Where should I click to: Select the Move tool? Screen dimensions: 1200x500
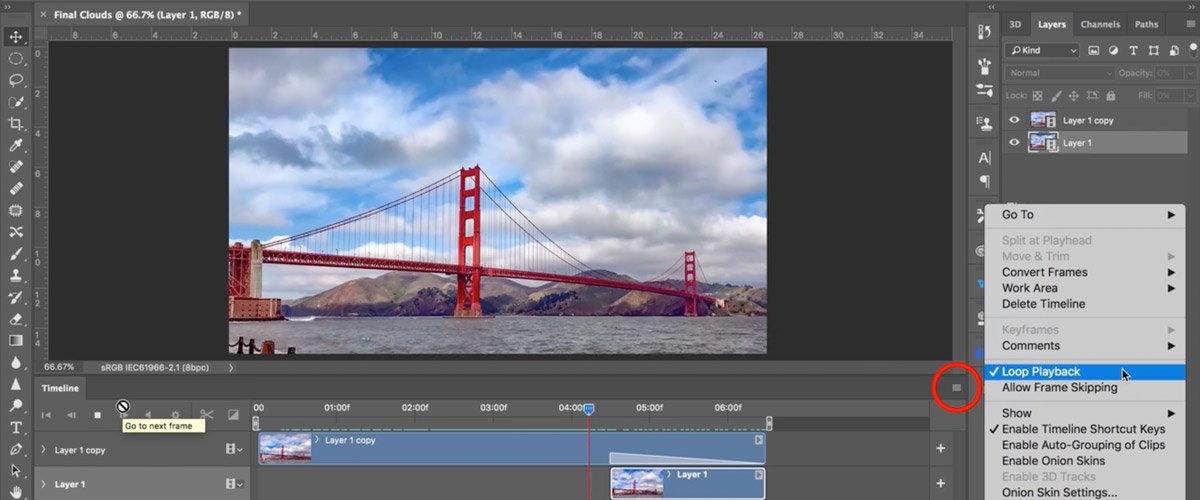(16, 37)
